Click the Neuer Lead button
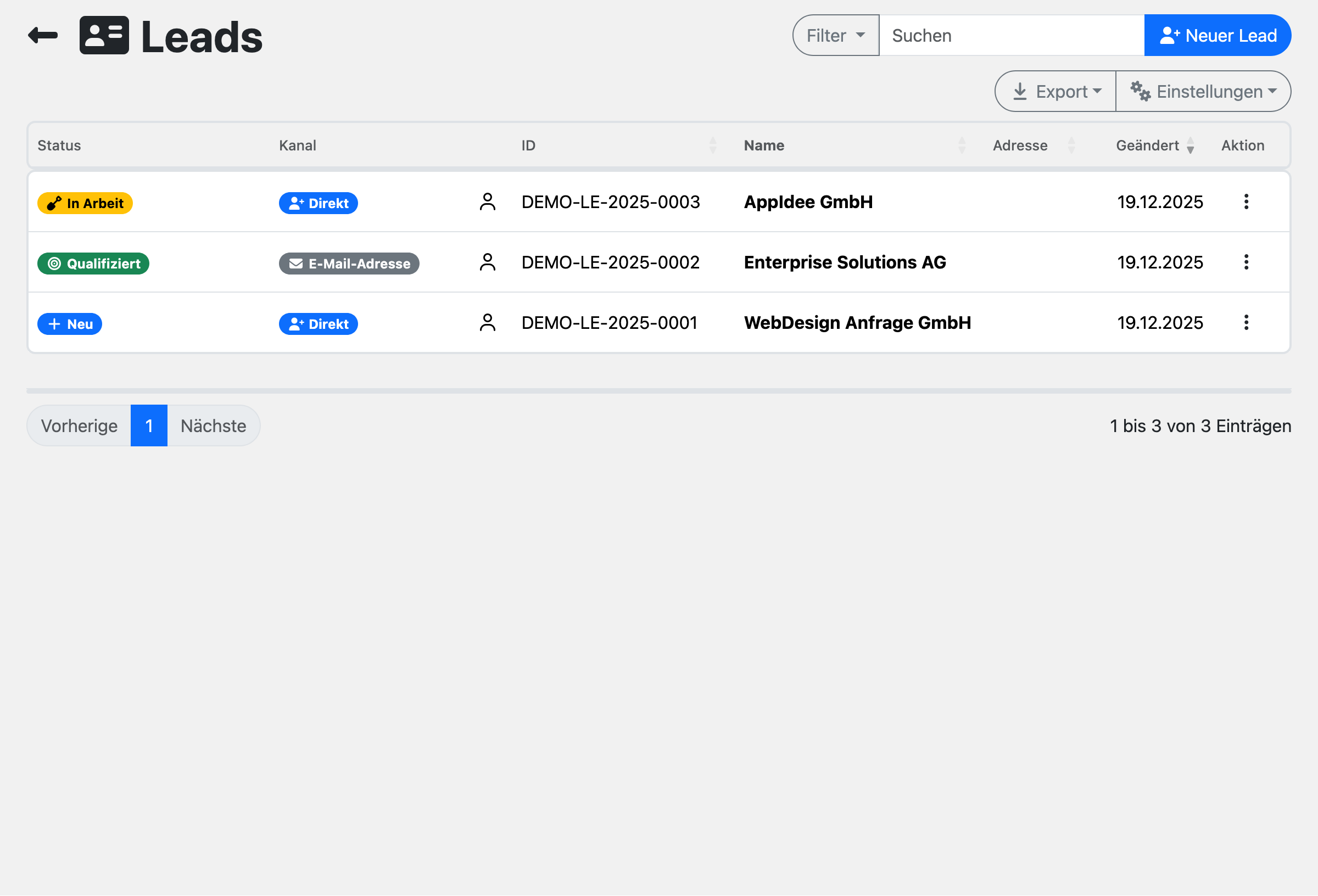 (1217, 36)
